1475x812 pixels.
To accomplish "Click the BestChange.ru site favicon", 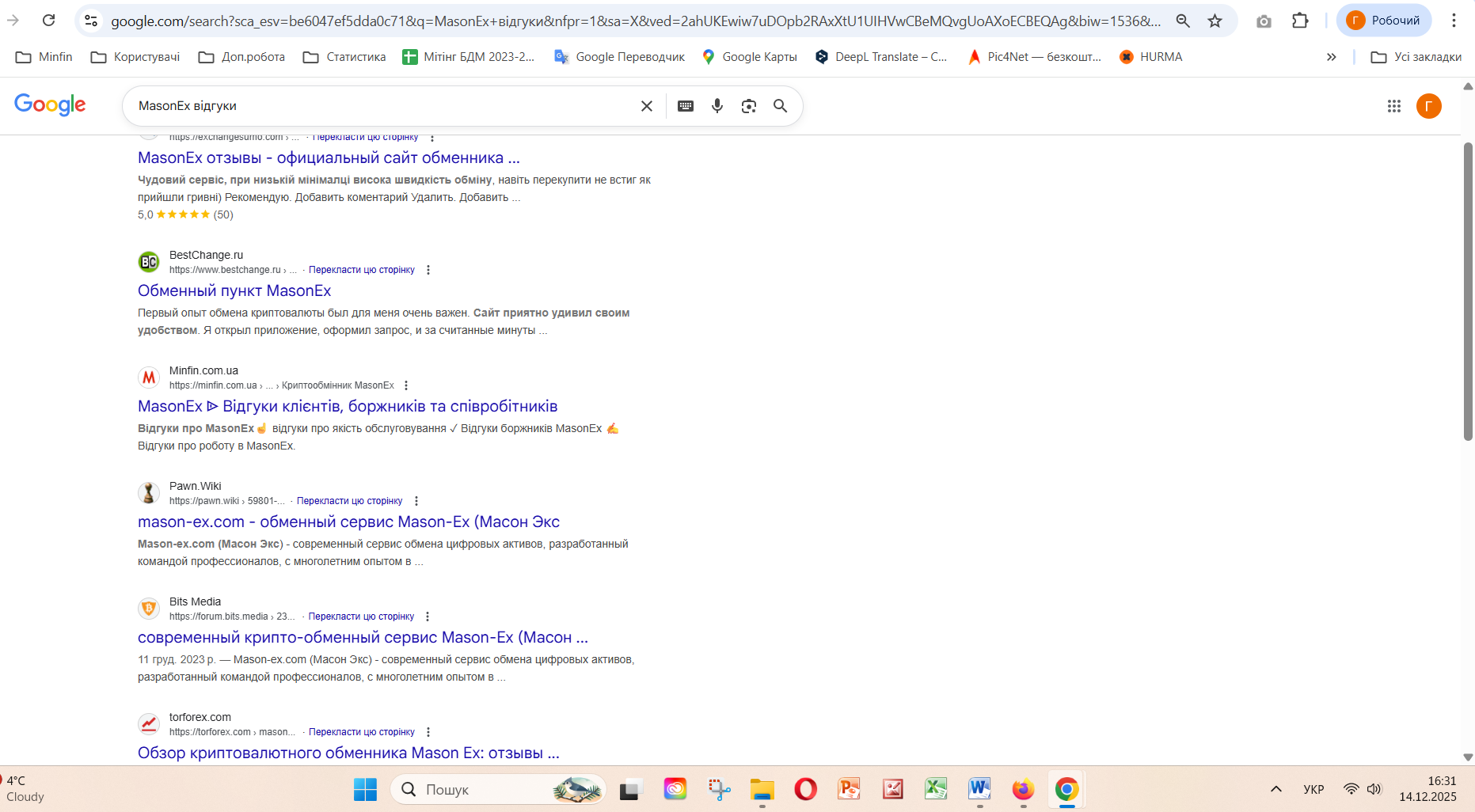I will click(149, 262).
